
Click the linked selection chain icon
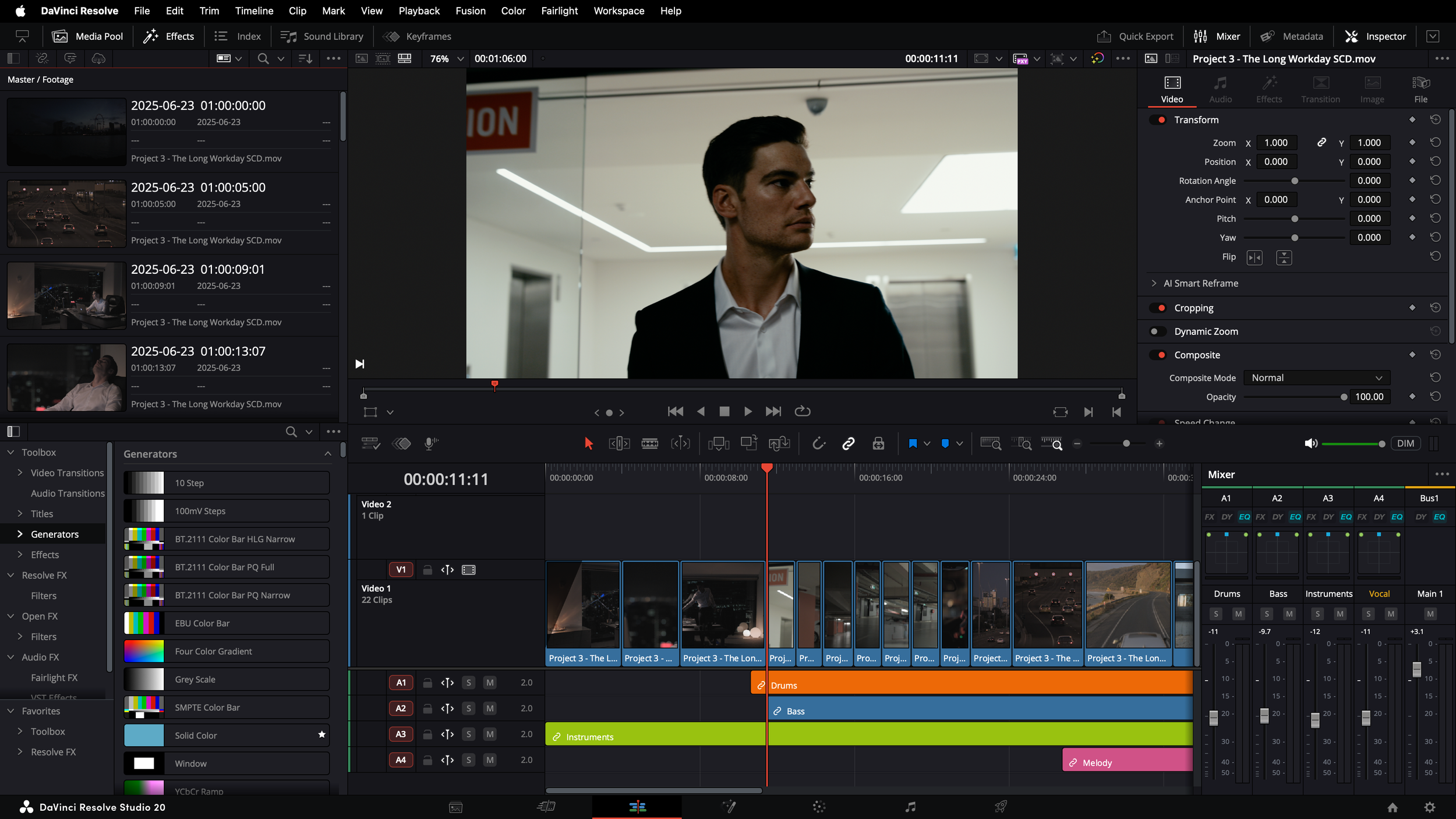tap(848, 444)
